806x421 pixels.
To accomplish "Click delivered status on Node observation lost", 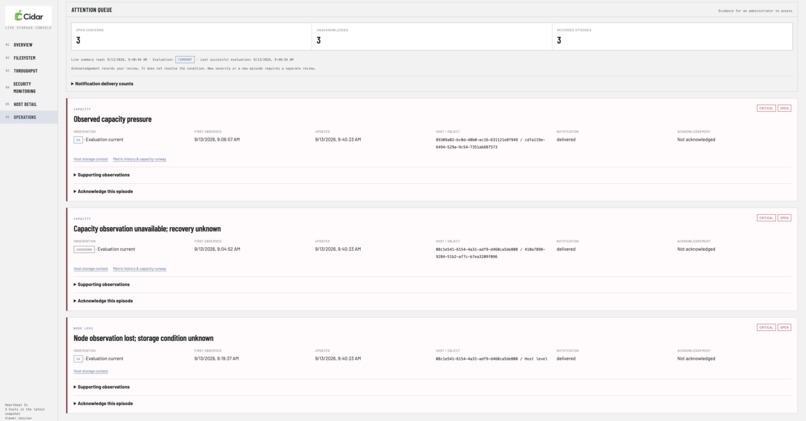I will pos(566,359).
